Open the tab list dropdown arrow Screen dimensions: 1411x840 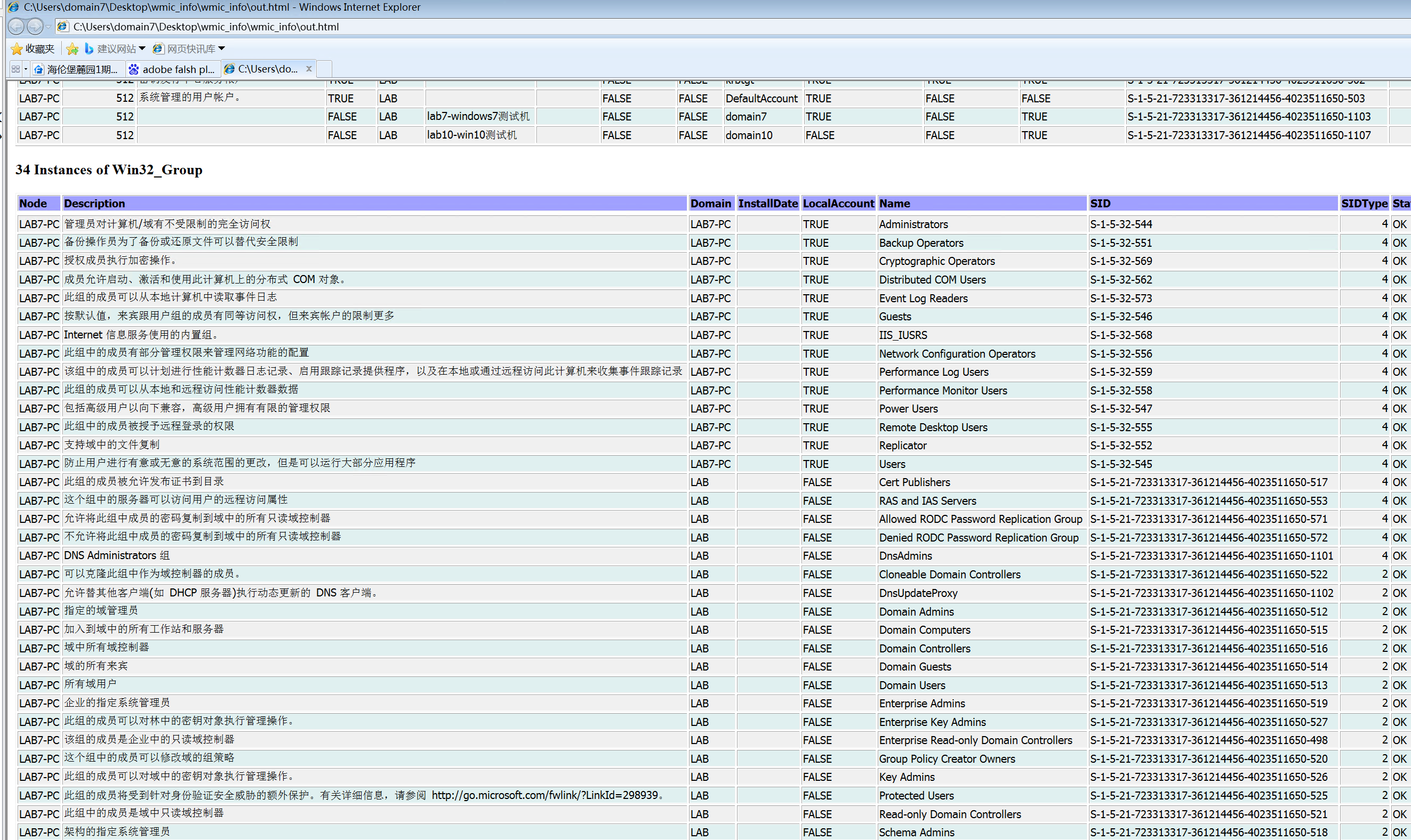(26, 69)
